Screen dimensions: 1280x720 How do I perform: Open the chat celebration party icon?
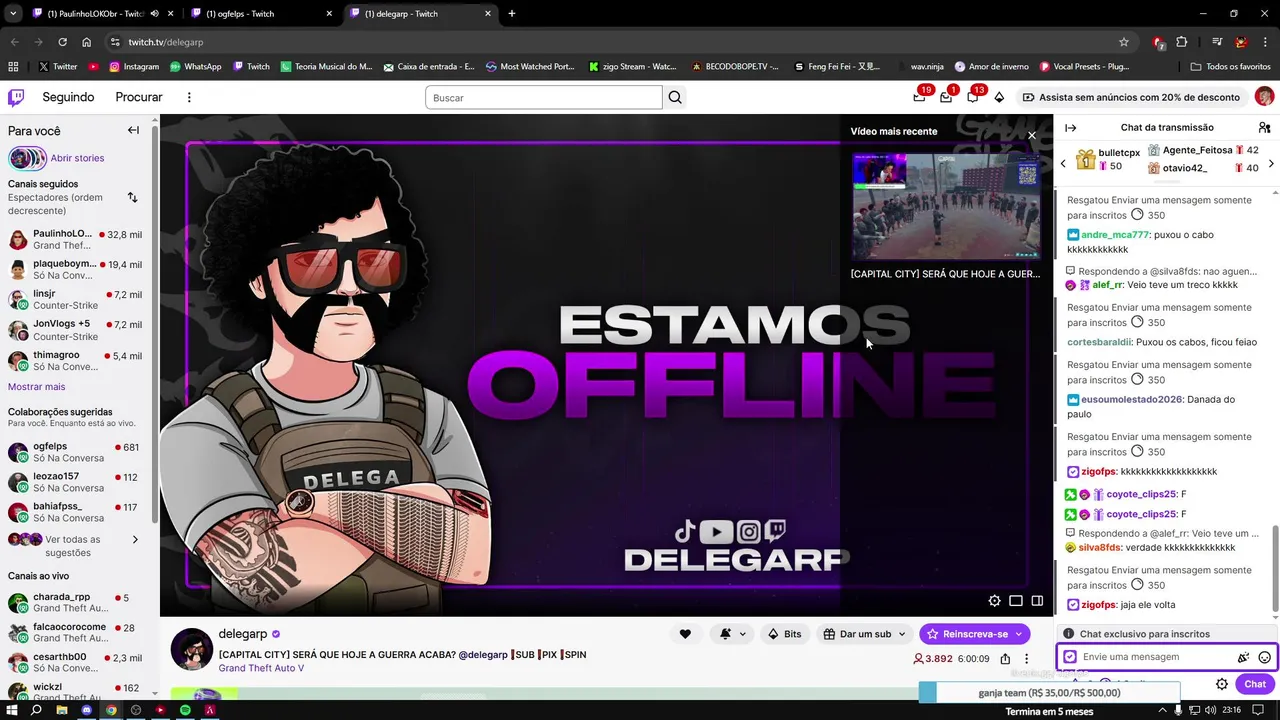pos(1243,657)
